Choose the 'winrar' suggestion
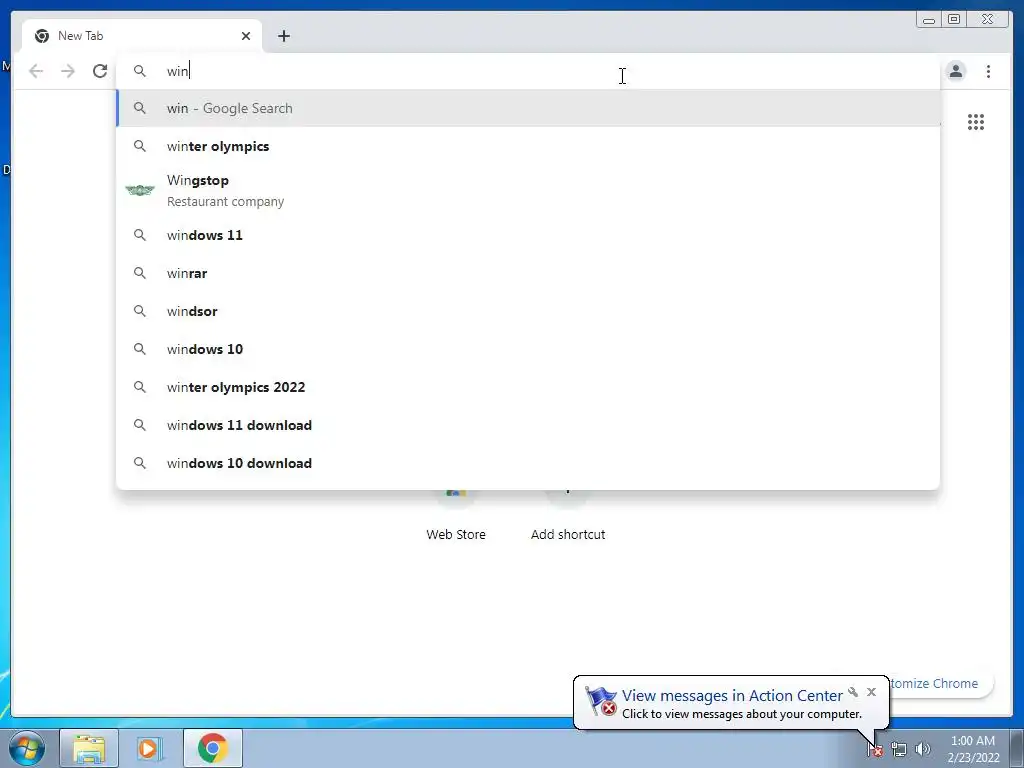The height and width of the screenshot is (768, 1024). (x=528, y=273)
